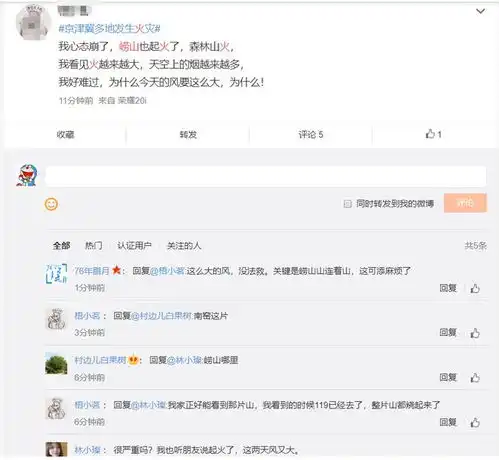Open 村边儿白果树 username link
The height and width of the screenshot is (460, 499).
100,360
